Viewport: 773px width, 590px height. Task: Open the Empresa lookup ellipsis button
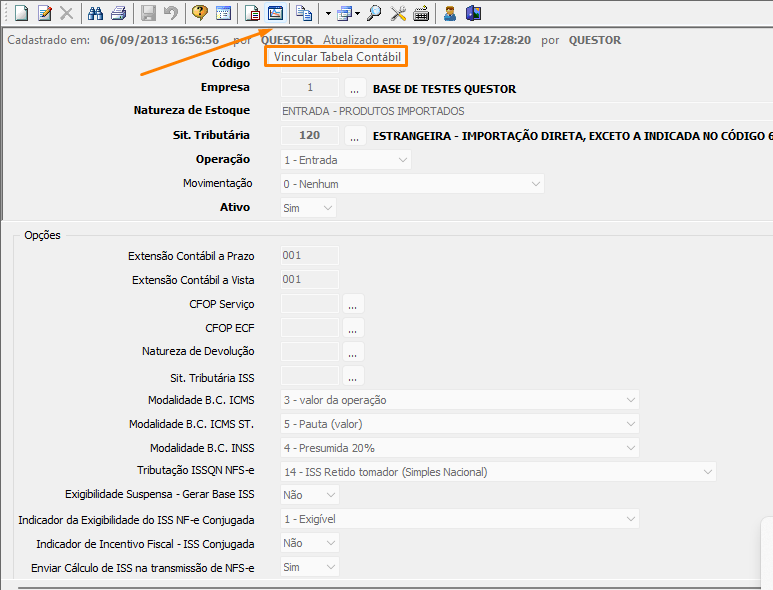(x=354, y=88)
